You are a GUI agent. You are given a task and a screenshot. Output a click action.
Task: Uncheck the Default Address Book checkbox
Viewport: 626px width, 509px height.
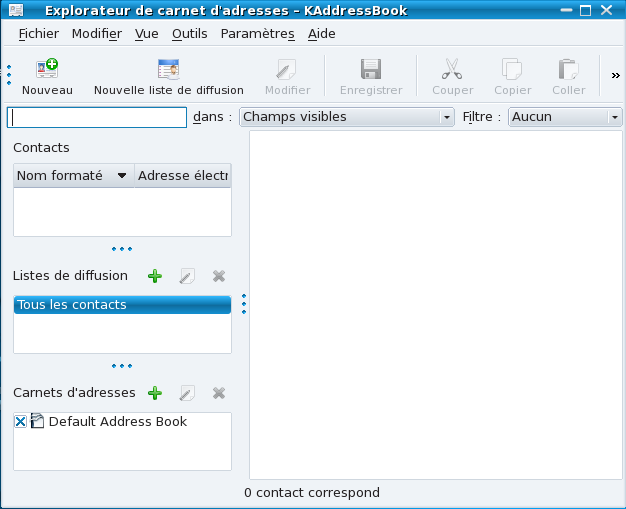click(21, 422)
